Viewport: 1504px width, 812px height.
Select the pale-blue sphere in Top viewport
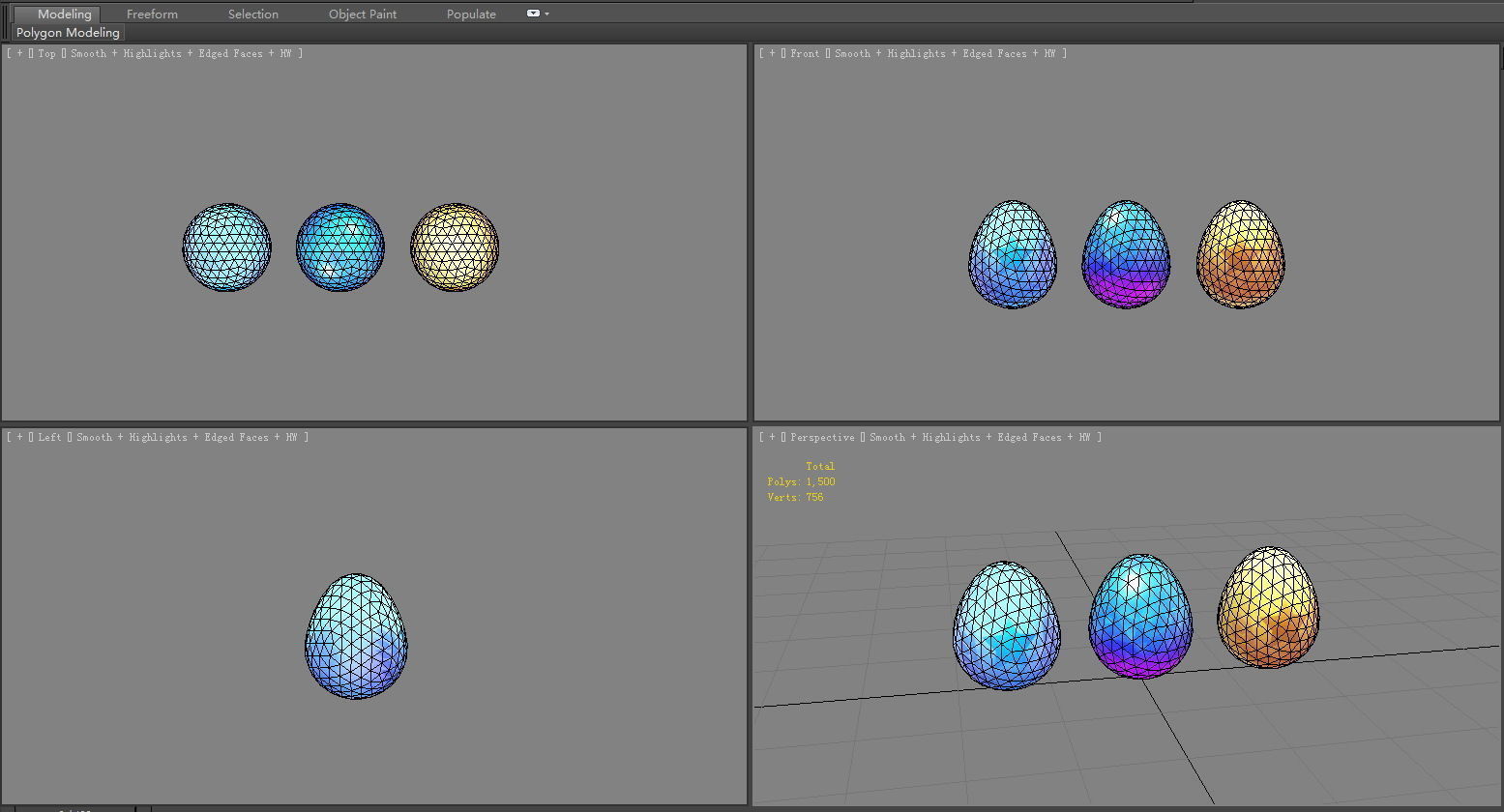coord(227,247)
